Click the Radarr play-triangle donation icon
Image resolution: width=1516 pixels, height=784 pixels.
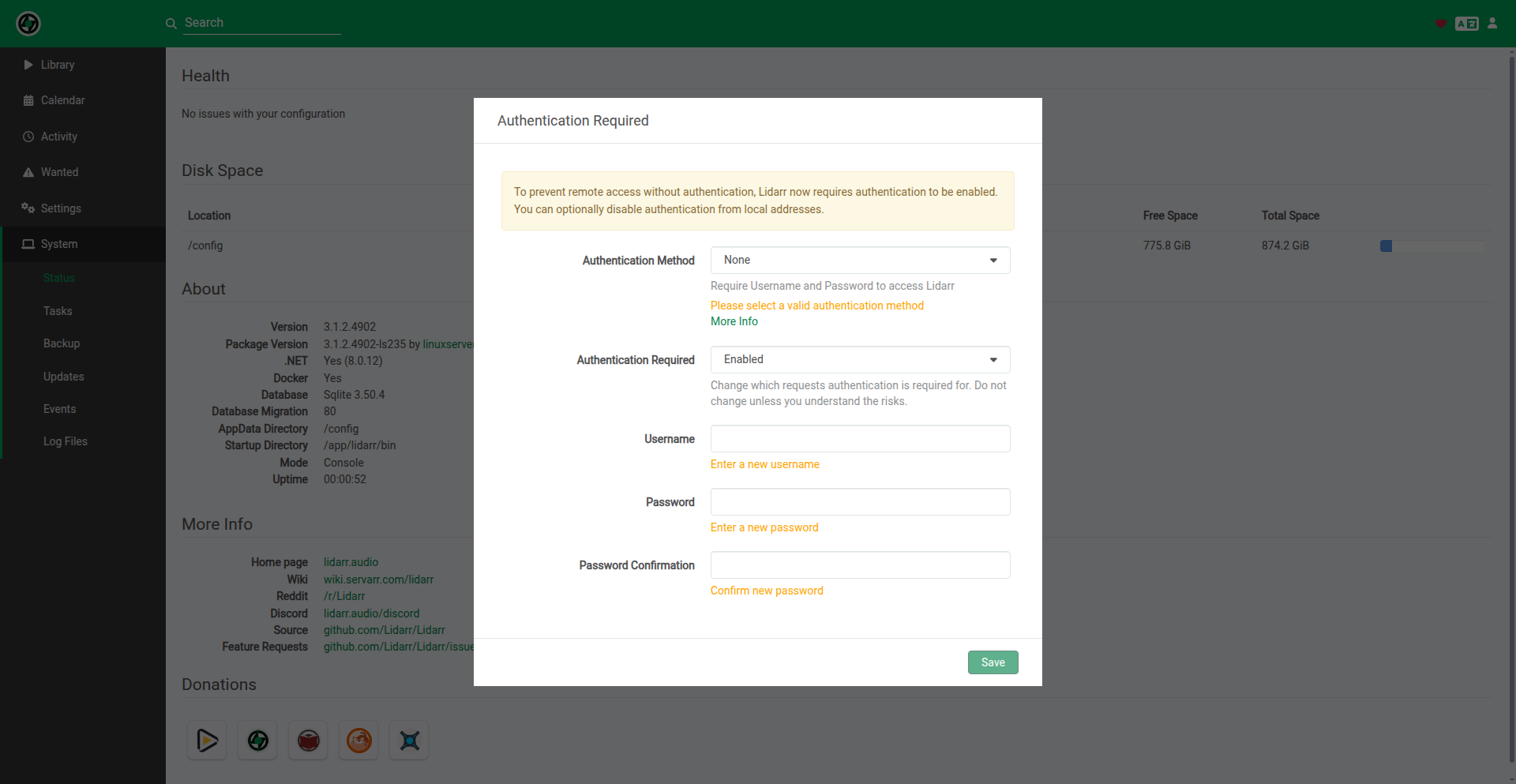(x=207, y=741)
